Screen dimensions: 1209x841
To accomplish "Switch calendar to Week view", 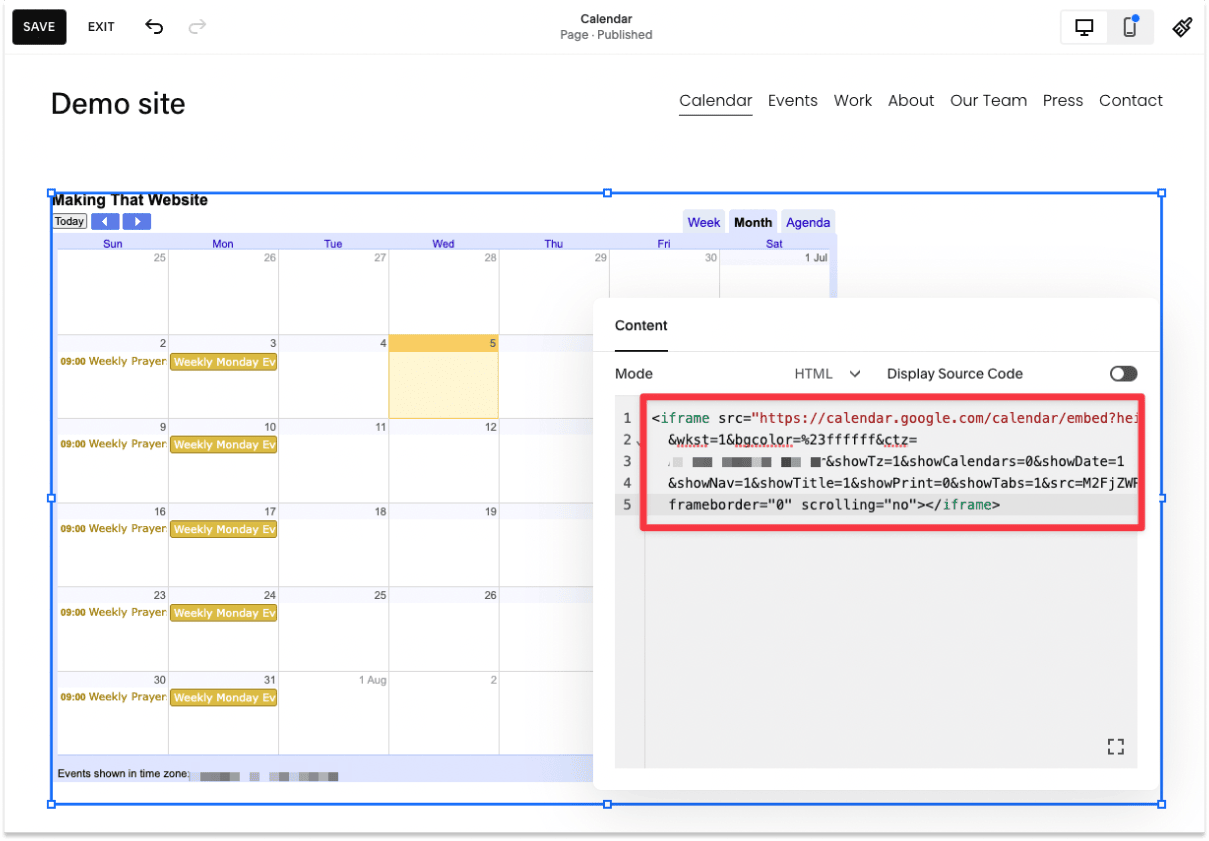I will [703, 221].
